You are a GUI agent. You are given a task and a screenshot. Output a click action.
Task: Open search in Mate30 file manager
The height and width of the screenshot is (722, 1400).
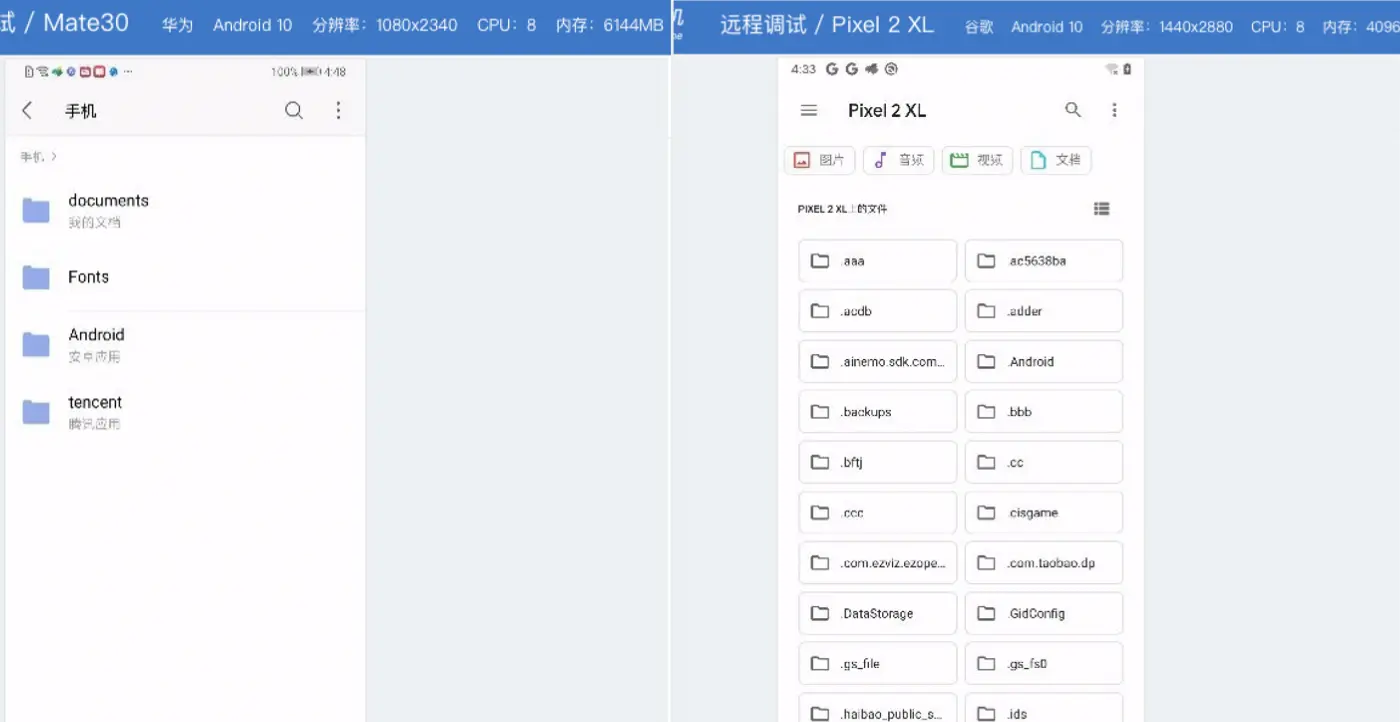coord(294,110)
